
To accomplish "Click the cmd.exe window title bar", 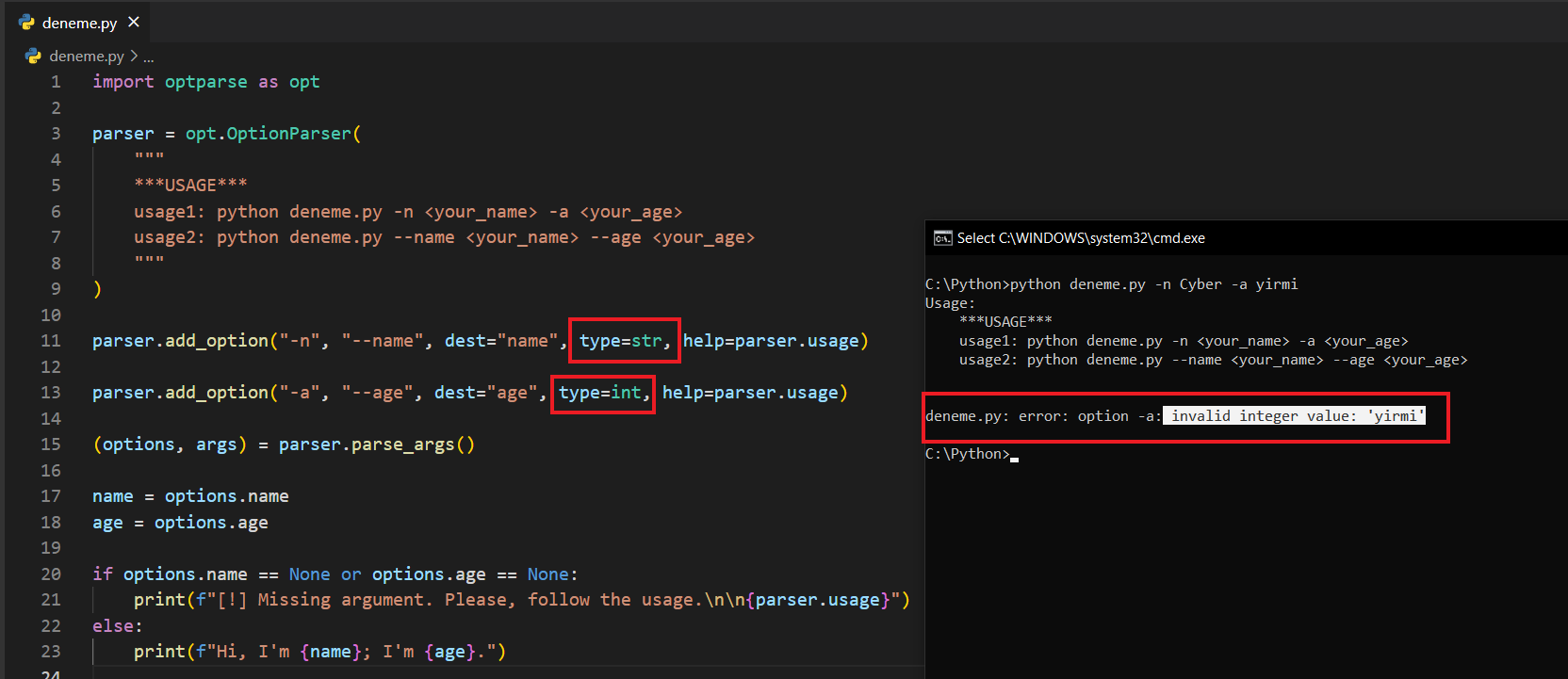I will (1225, 238).
